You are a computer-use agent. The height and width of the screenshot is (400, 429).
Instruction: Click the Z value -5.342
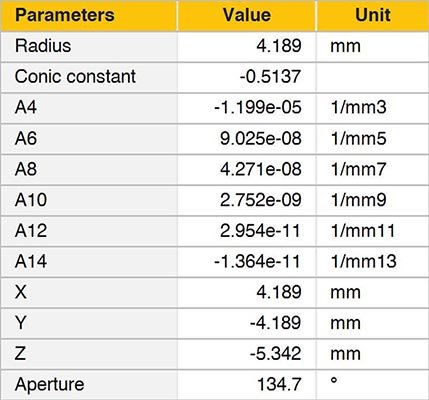[276, 354]
